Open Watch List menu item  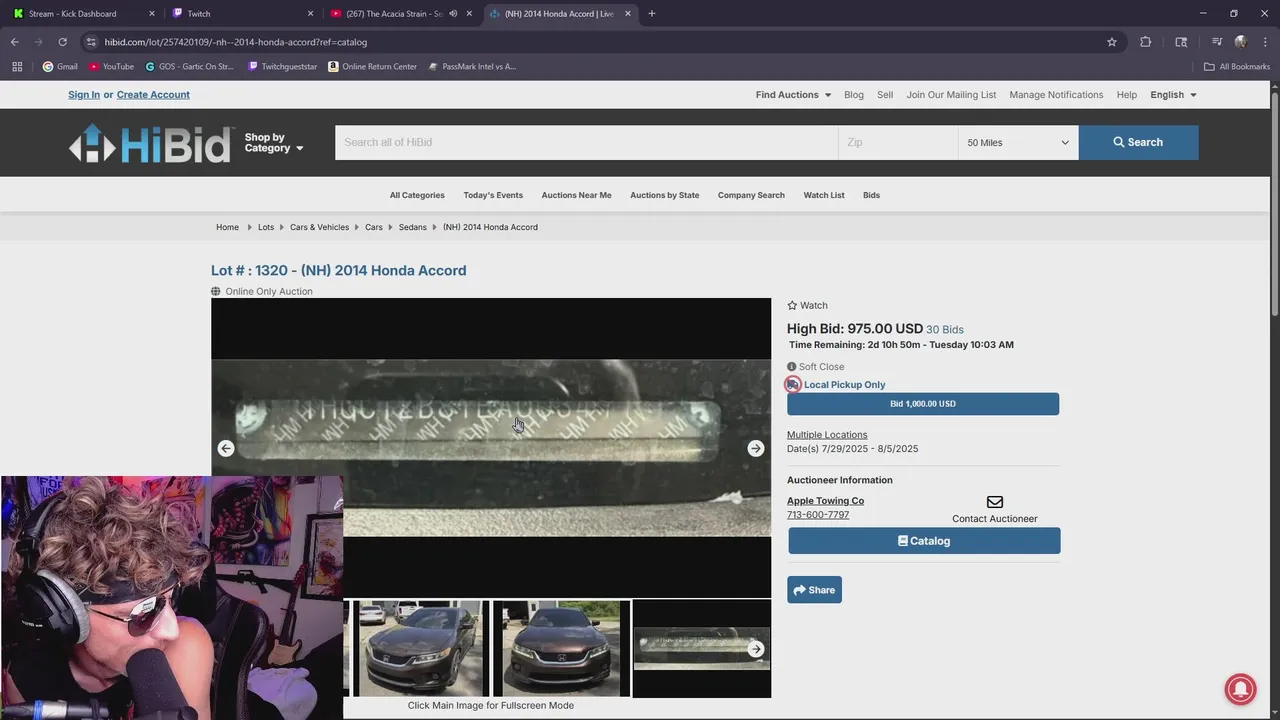[x=824, y=196]
